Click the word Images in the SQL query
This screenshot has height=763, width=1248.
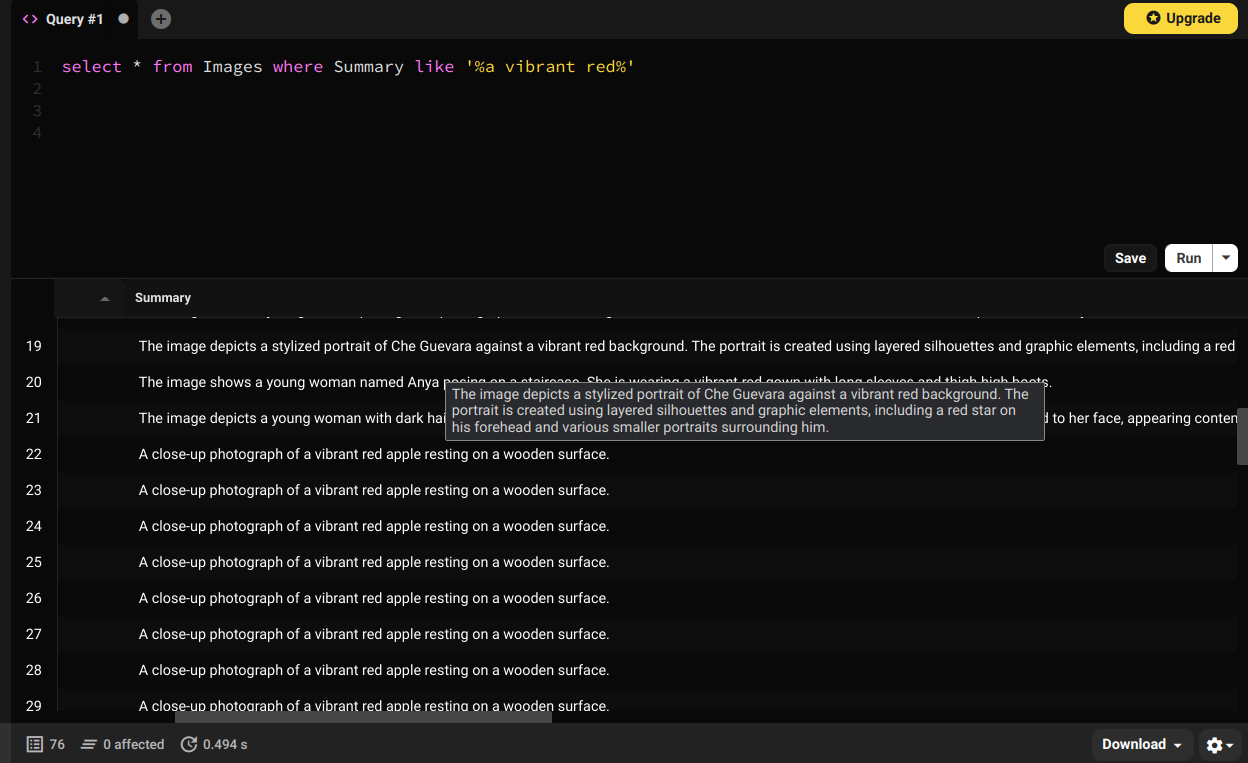tap(232, 67)
